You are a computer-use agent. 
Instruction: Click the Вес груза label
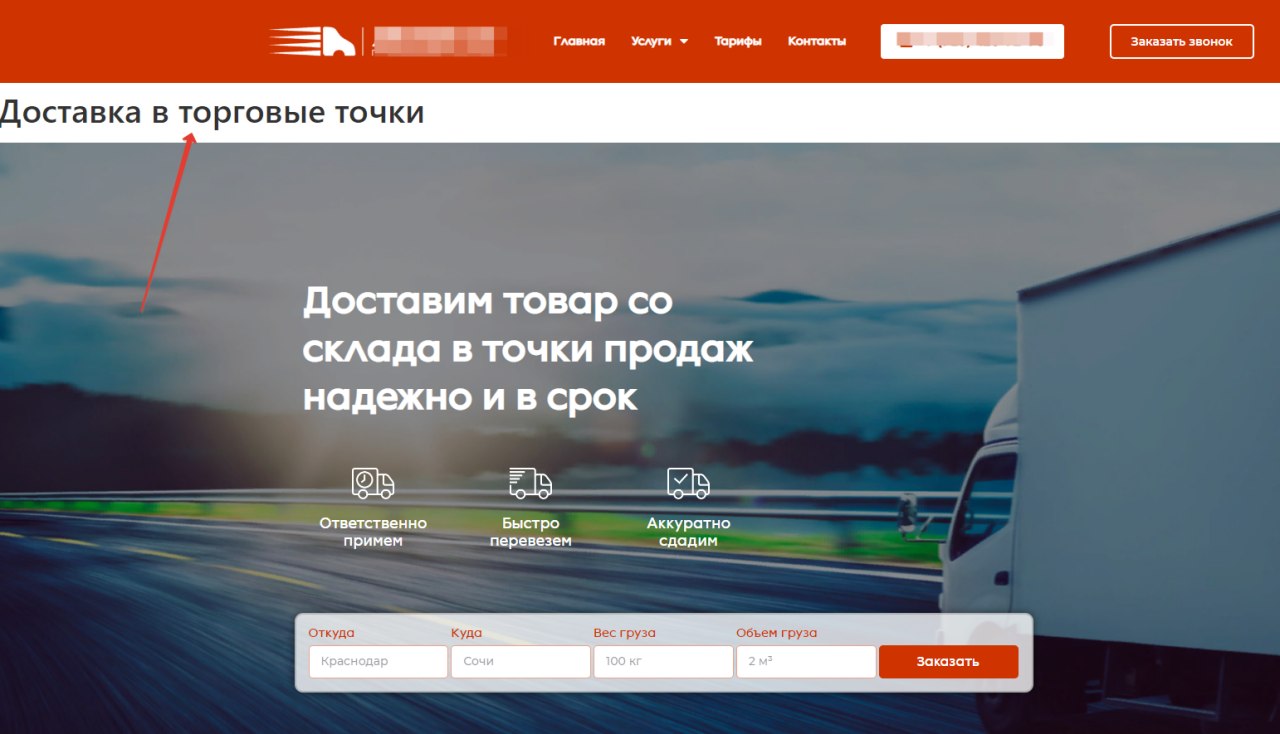(x=625, y=633)
